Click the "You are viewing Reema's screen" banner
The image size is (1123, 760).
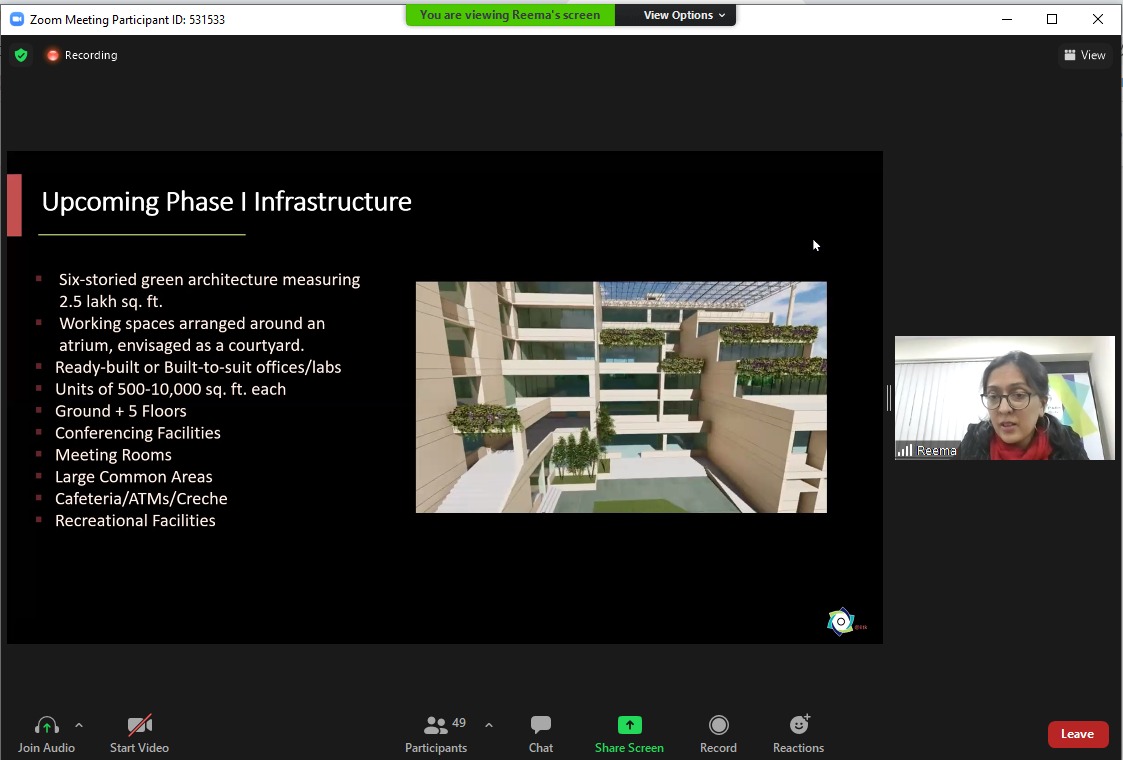coord(510,15)
